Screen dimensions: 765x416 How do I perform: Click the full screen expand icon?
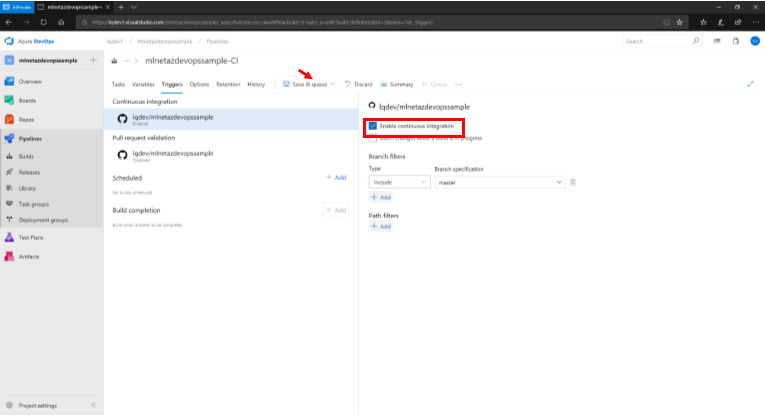[750, 84]
